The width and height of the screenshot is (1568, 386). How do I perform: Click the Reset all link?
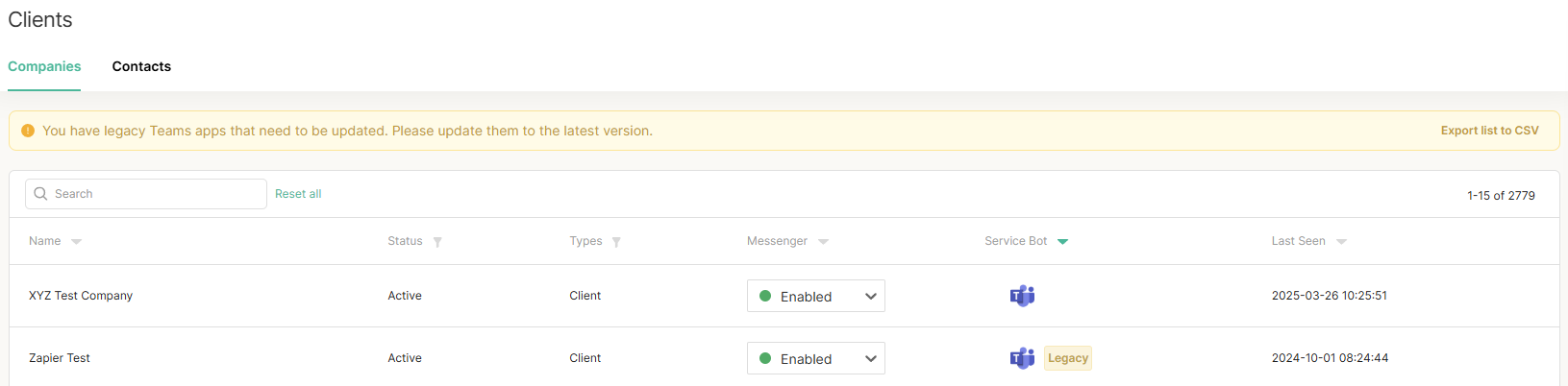point(298,194)
